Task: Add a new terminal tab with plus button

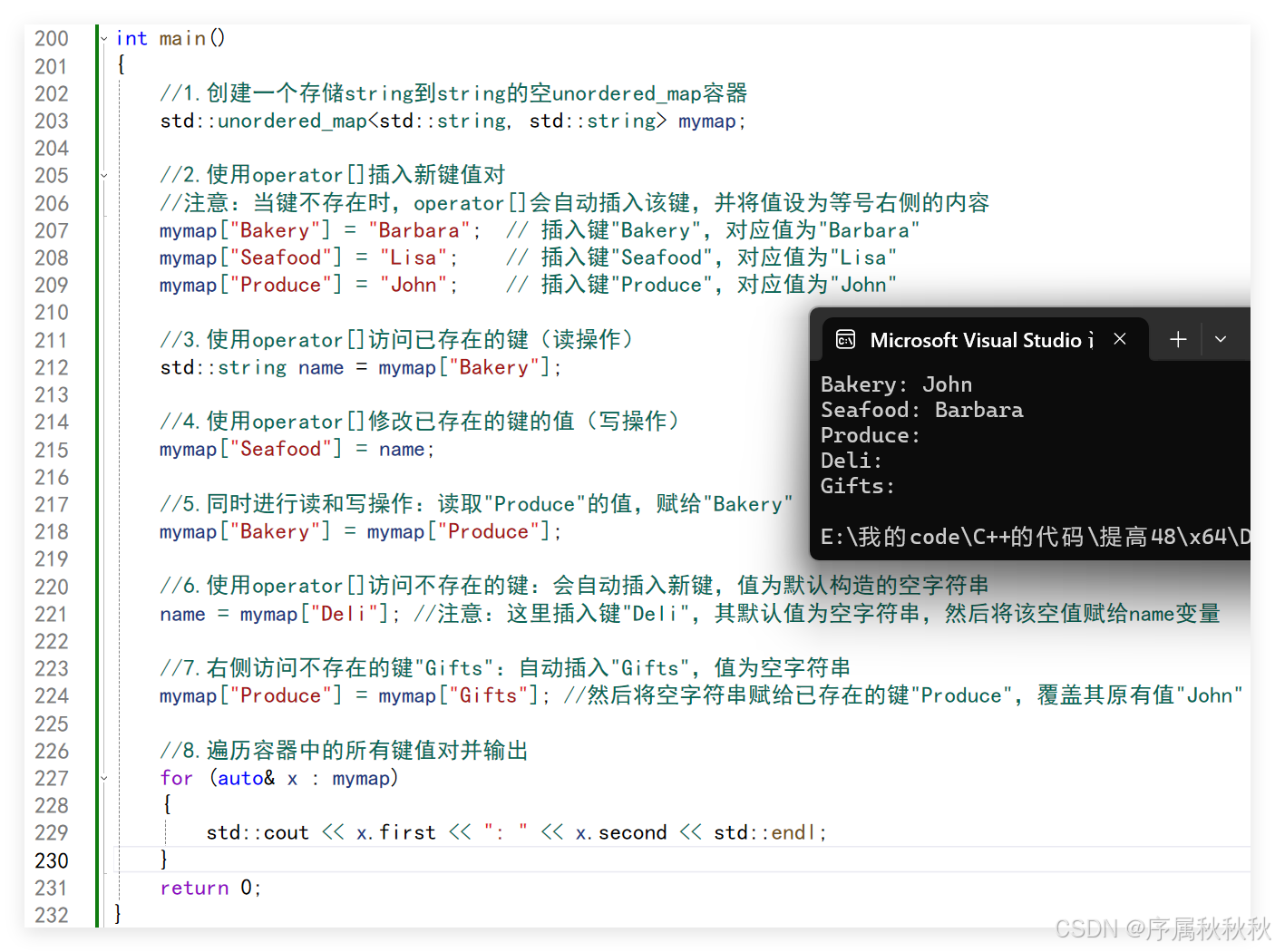Action: tap(1178, 339)
